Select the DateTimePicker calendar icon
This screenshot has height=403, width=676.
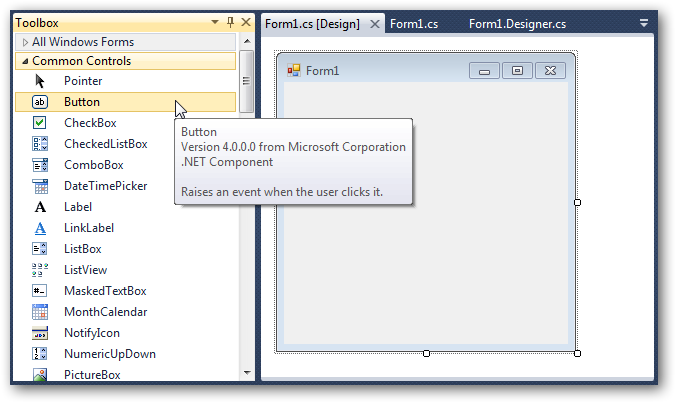(x=40, y=186)
